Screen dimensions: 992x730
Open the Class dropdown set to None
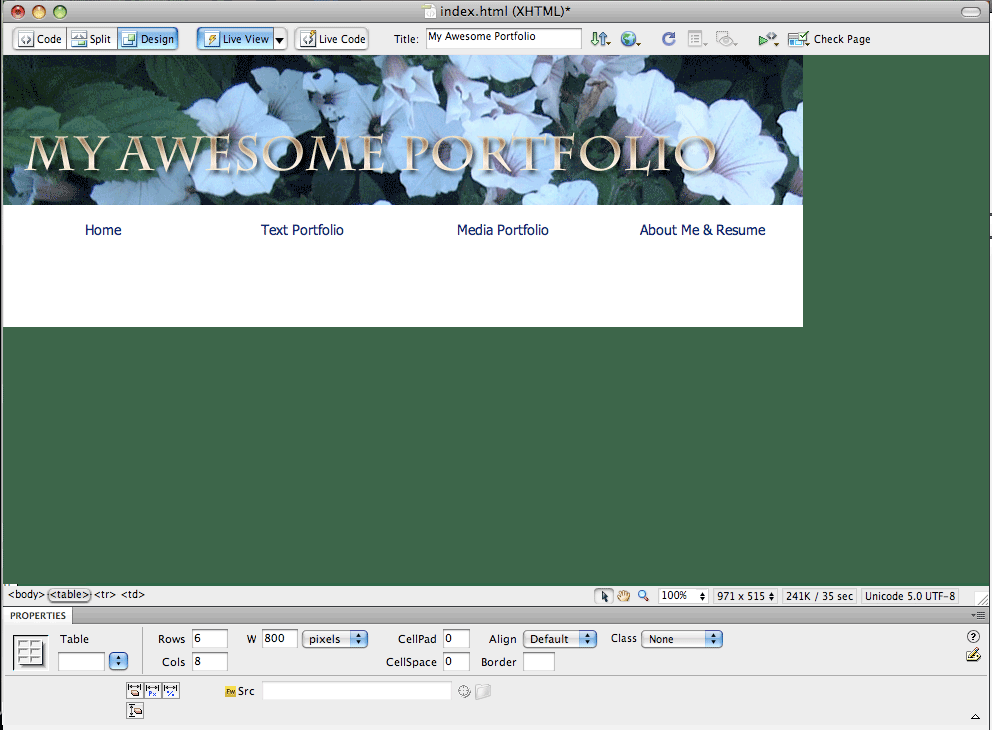[683, 639]
